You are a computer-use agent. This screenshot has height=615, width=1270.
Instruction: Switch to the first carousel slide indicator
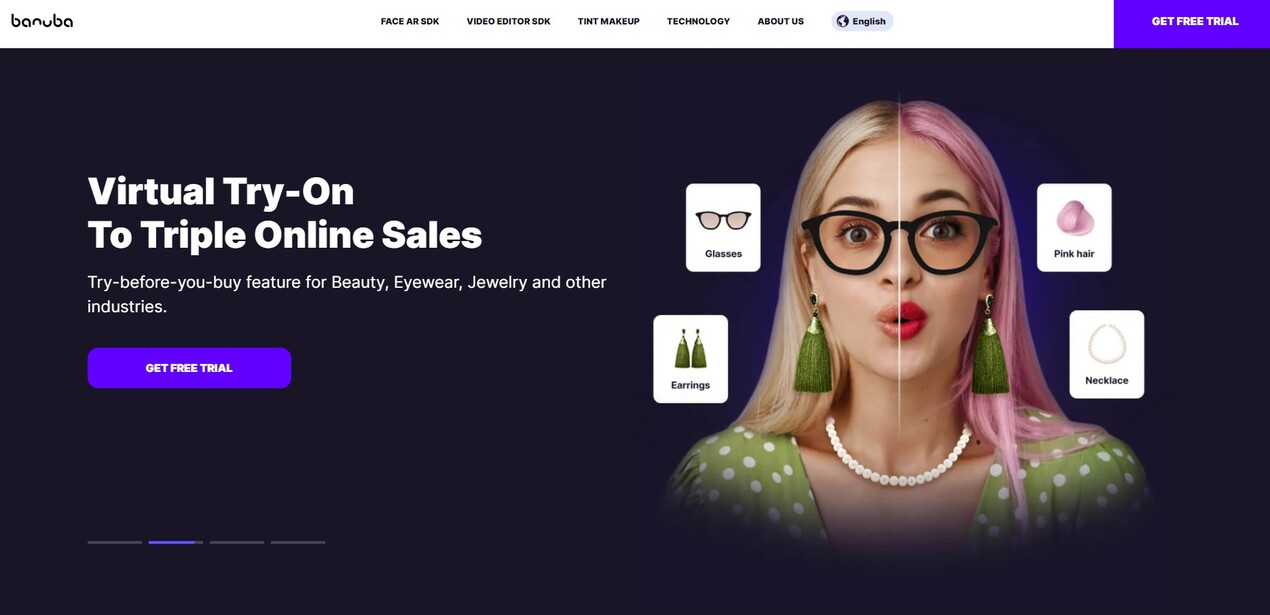pos(115,542)
